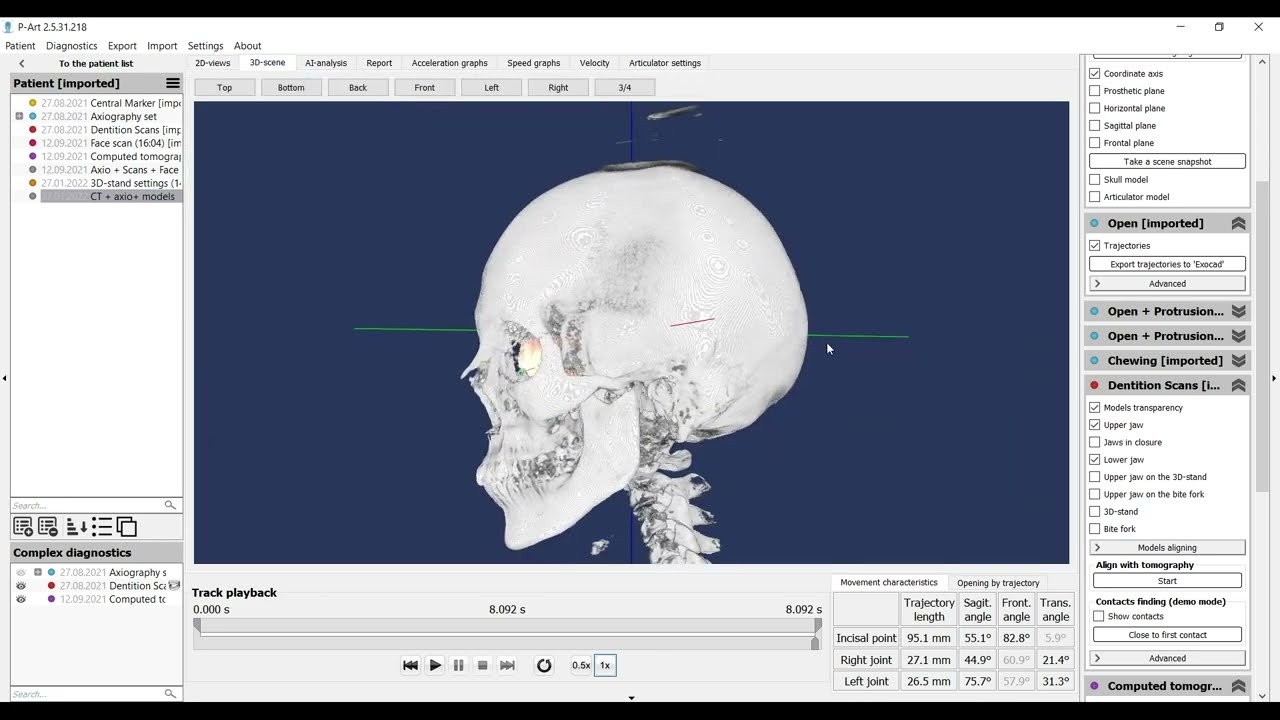This screenshot has height=720, width=1280.
Task: Click Start under Align with tomography
Action: [x=1167, y=581]
